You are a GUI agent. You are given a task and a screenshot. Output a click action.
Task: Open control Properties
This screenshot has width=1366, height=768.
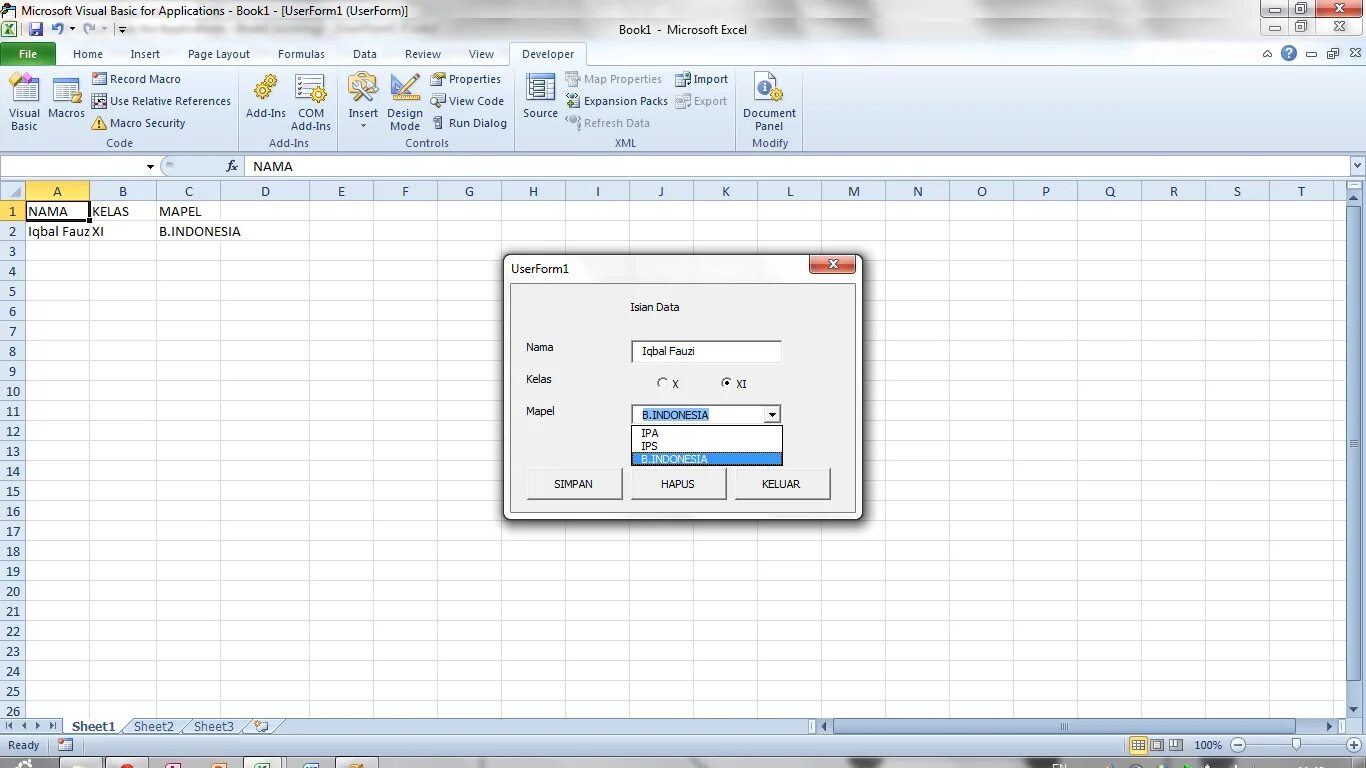click(x=466, y=79)
